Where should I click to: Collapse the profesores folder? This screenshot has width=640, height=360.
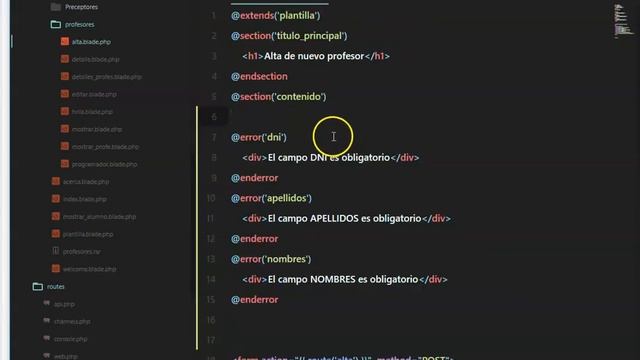(56, 24)
